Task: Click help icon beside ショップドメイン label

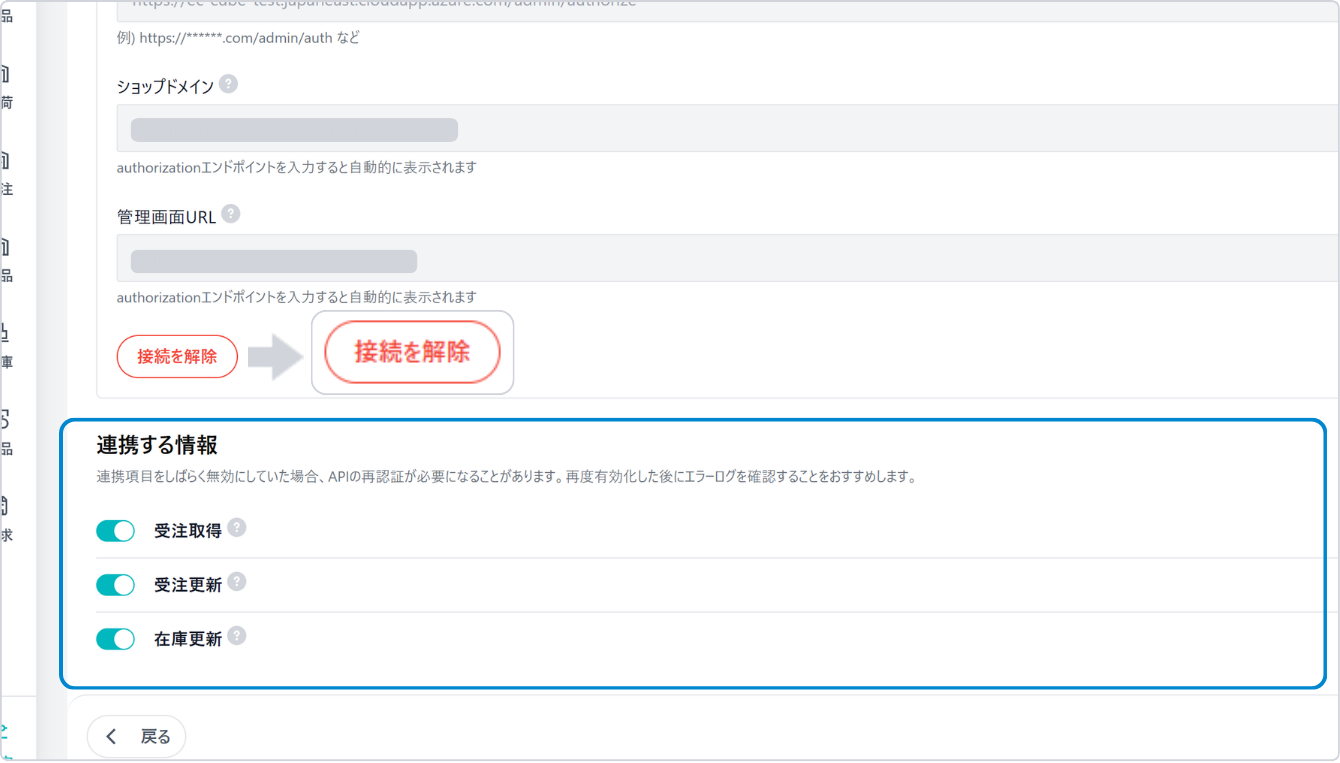Action: (x=228, y=84)
